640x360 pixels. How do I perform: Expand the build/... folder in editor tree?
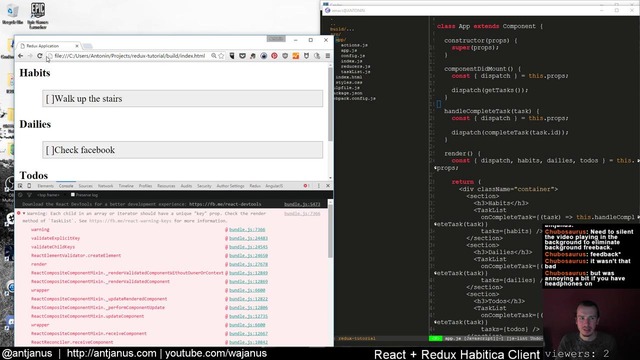point(342,29)
